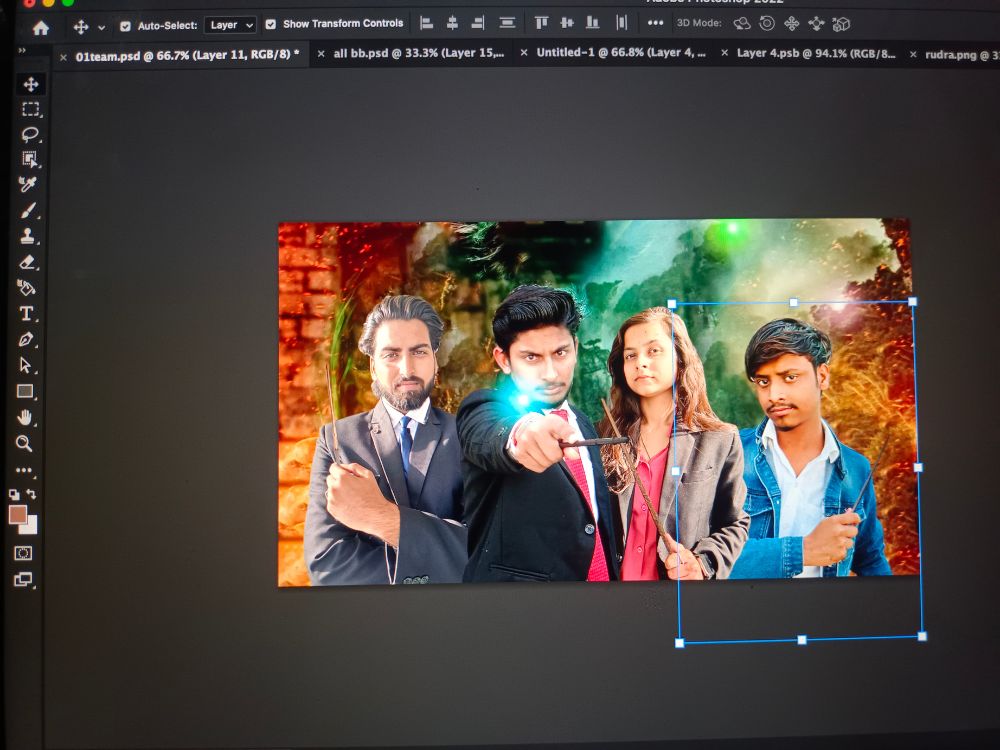Select the Hand tool
Screen dimensions: 1000x750
click(24, 418)
